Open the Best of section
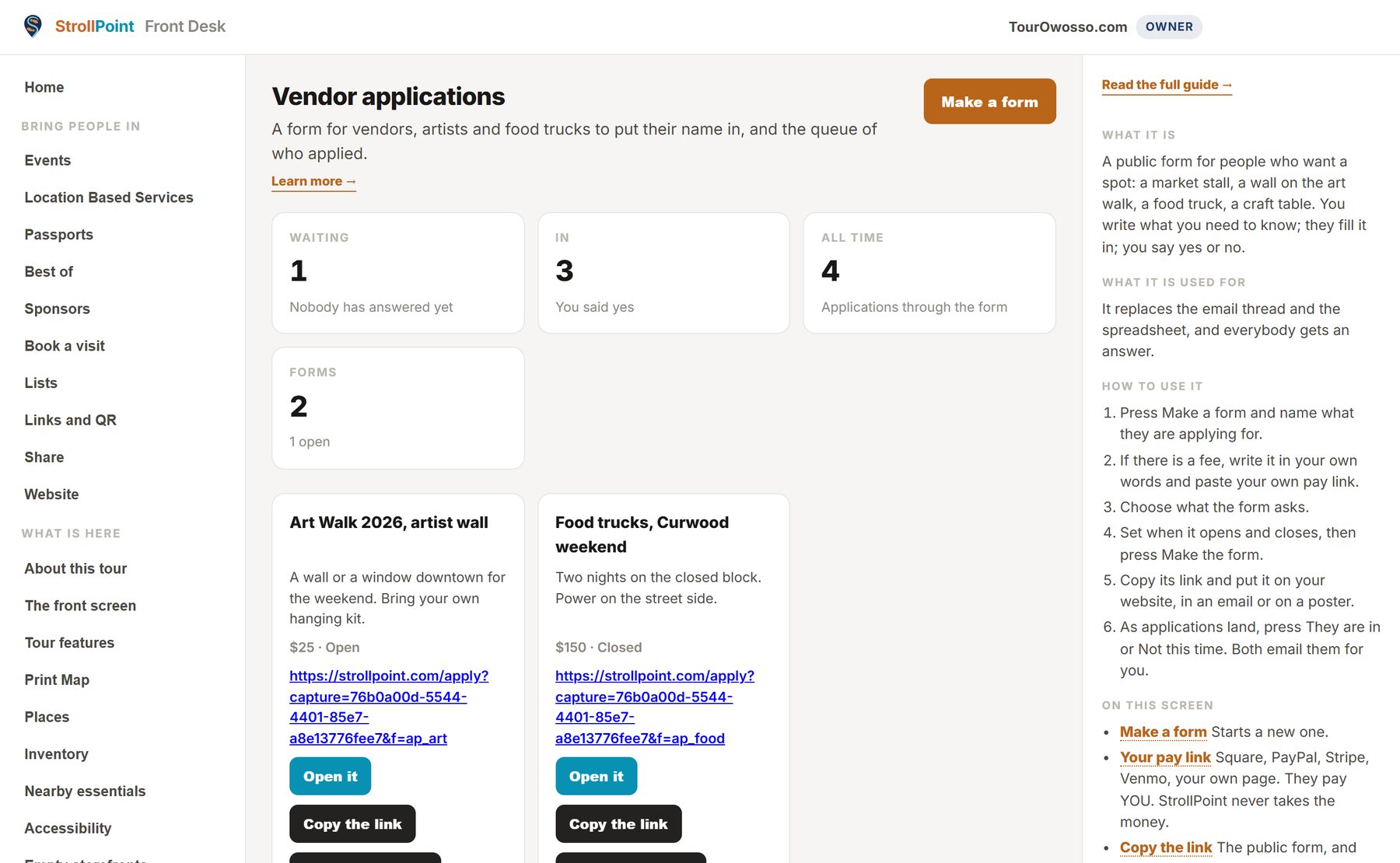Screen dimensions: 1400x863 pos(48,271)
